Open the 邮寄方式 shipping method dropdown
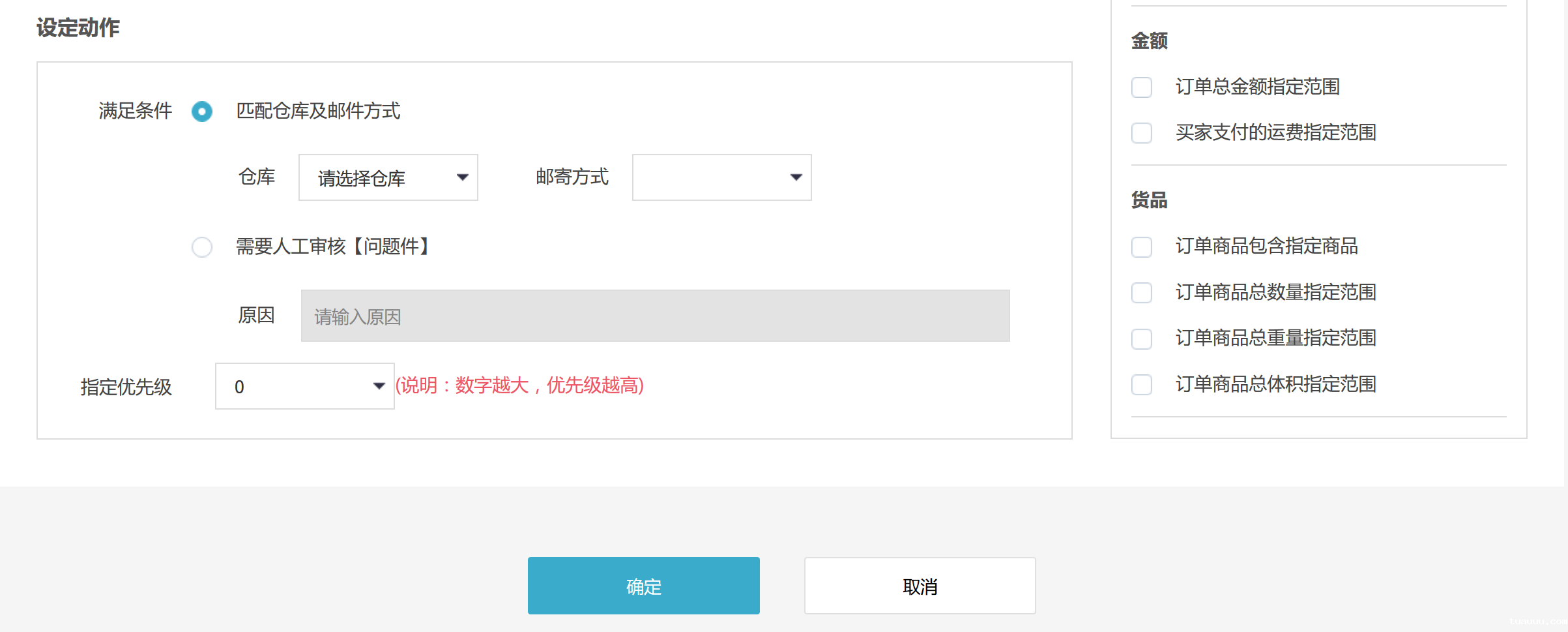 [x=720, y=177]
